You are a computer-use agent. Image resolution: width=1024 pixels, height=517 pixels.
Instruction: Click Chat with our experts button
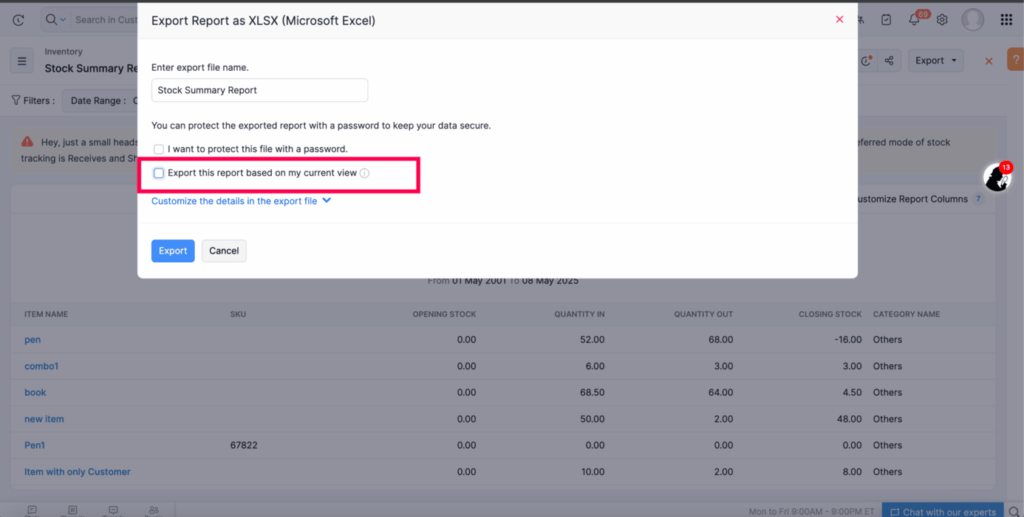943,512
